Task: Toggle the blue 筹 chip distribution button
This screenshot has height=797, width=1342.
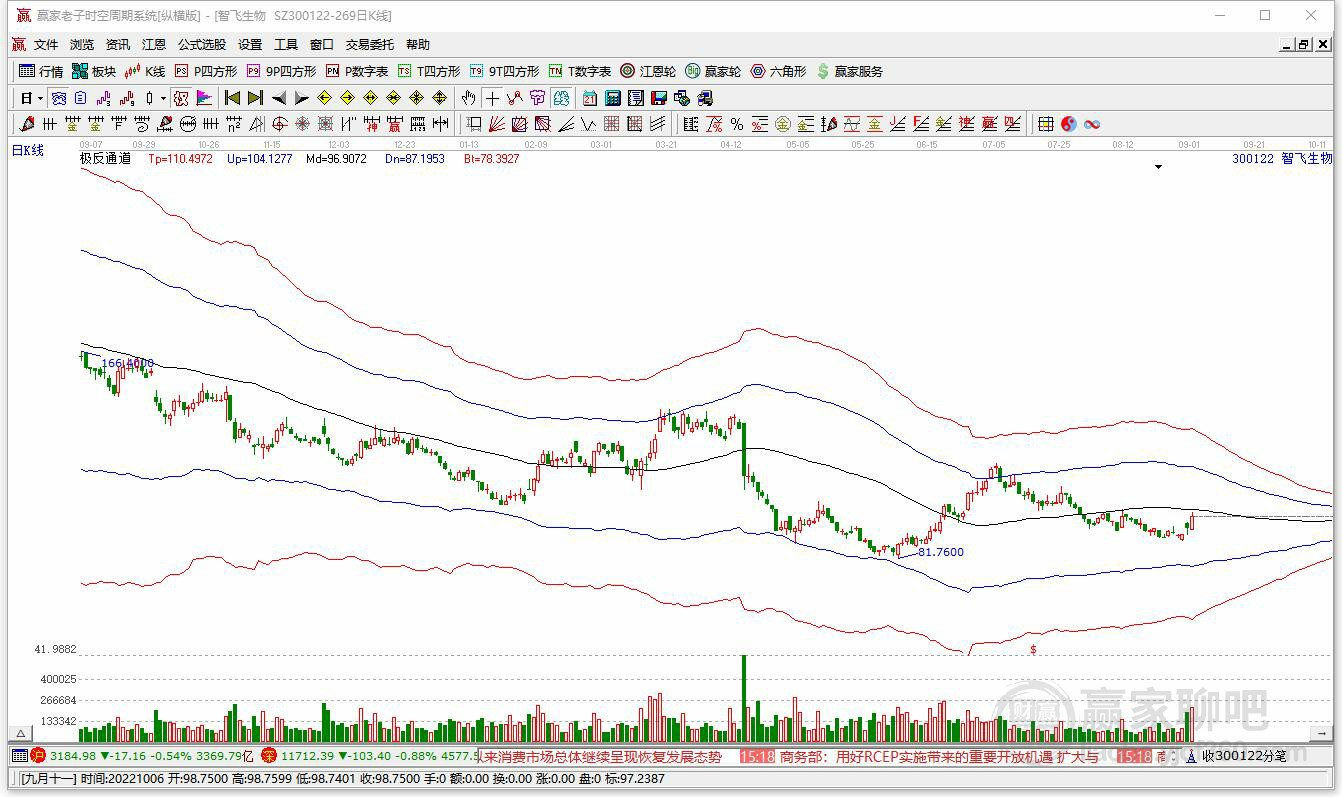Action: [59, 98]
